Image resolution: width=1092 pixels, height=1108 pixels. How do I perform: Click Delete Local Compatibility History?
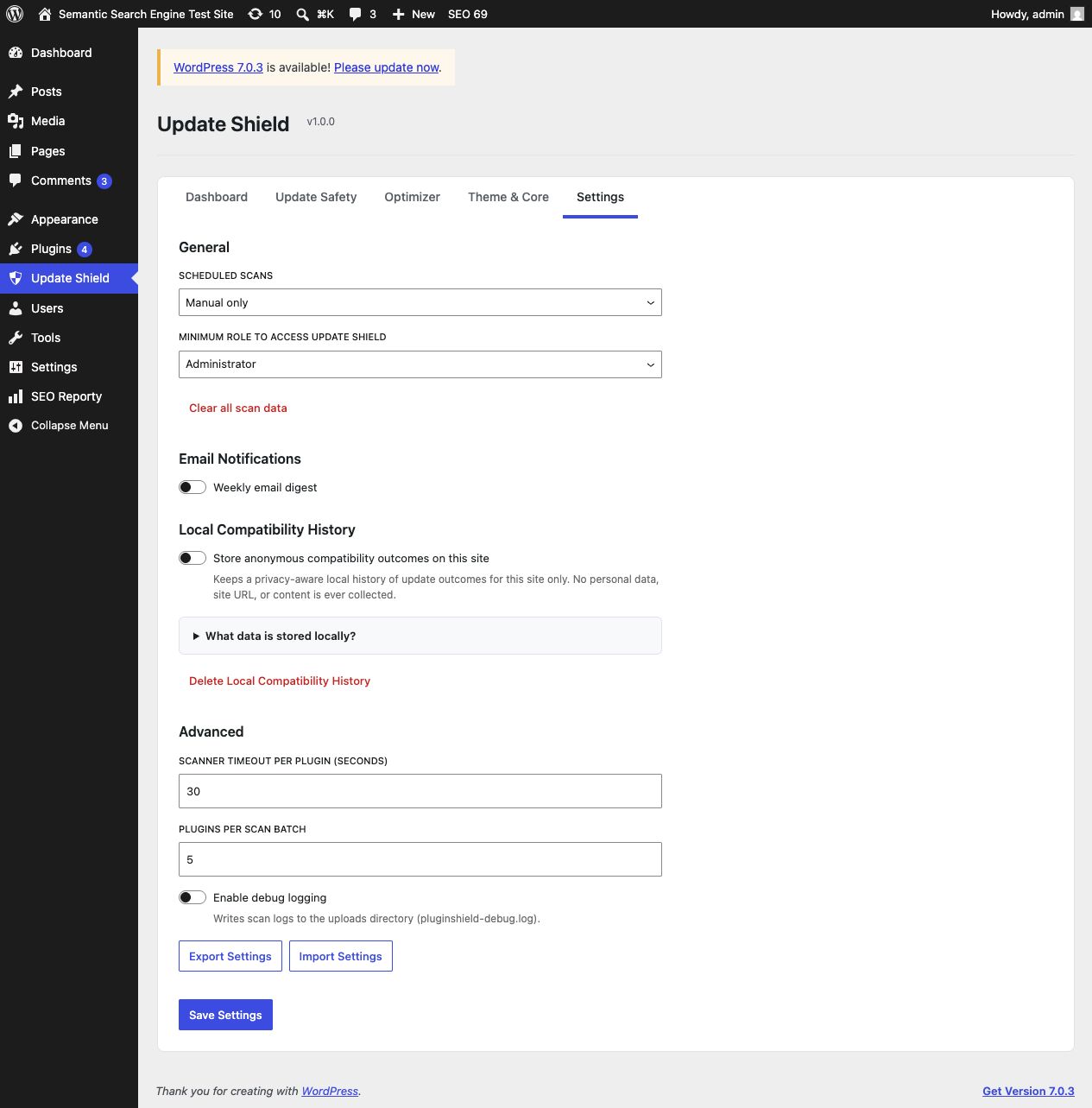point(280,681)
